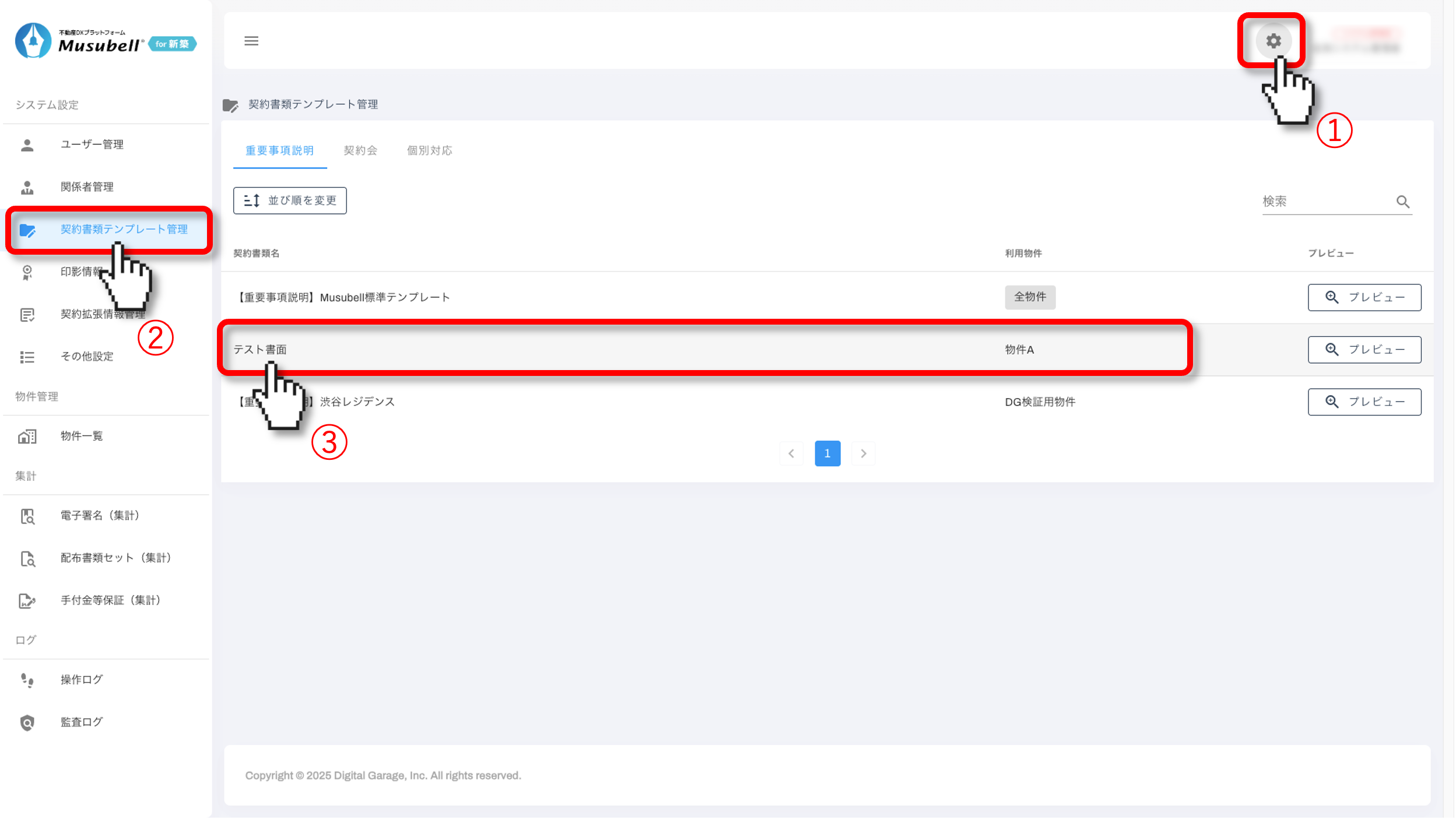
Task: Switch to the 契約会 tab
Action: coord(360,150)
